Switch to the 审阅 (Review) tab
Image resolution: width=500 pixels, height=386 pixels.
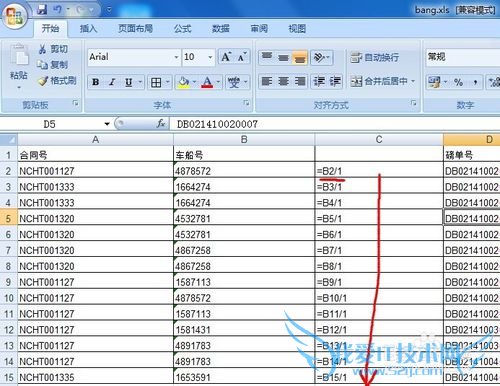point(259,29)
